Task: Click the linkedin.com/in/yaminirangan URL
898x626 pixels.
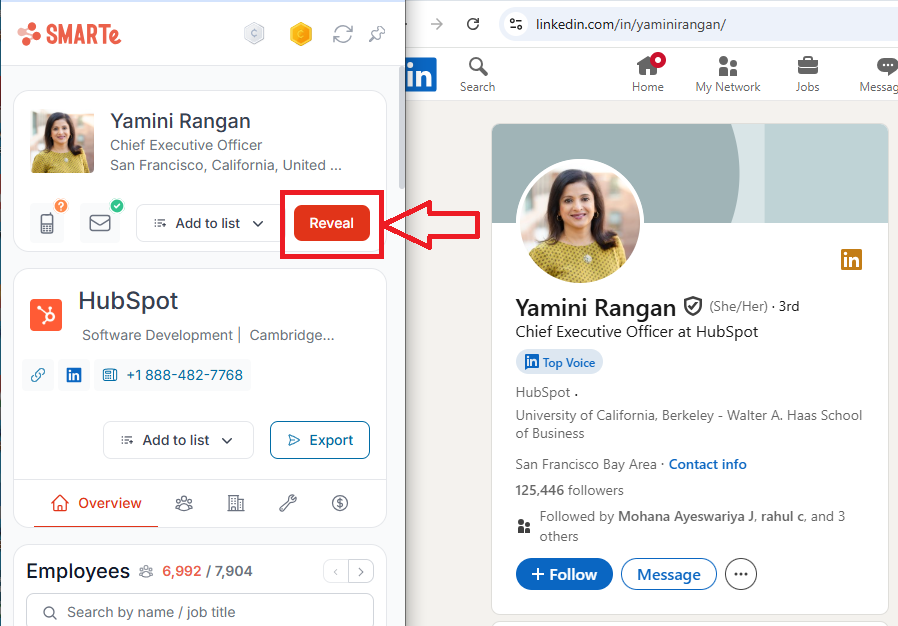Action: pyautogui.click(x=631, y=24)
